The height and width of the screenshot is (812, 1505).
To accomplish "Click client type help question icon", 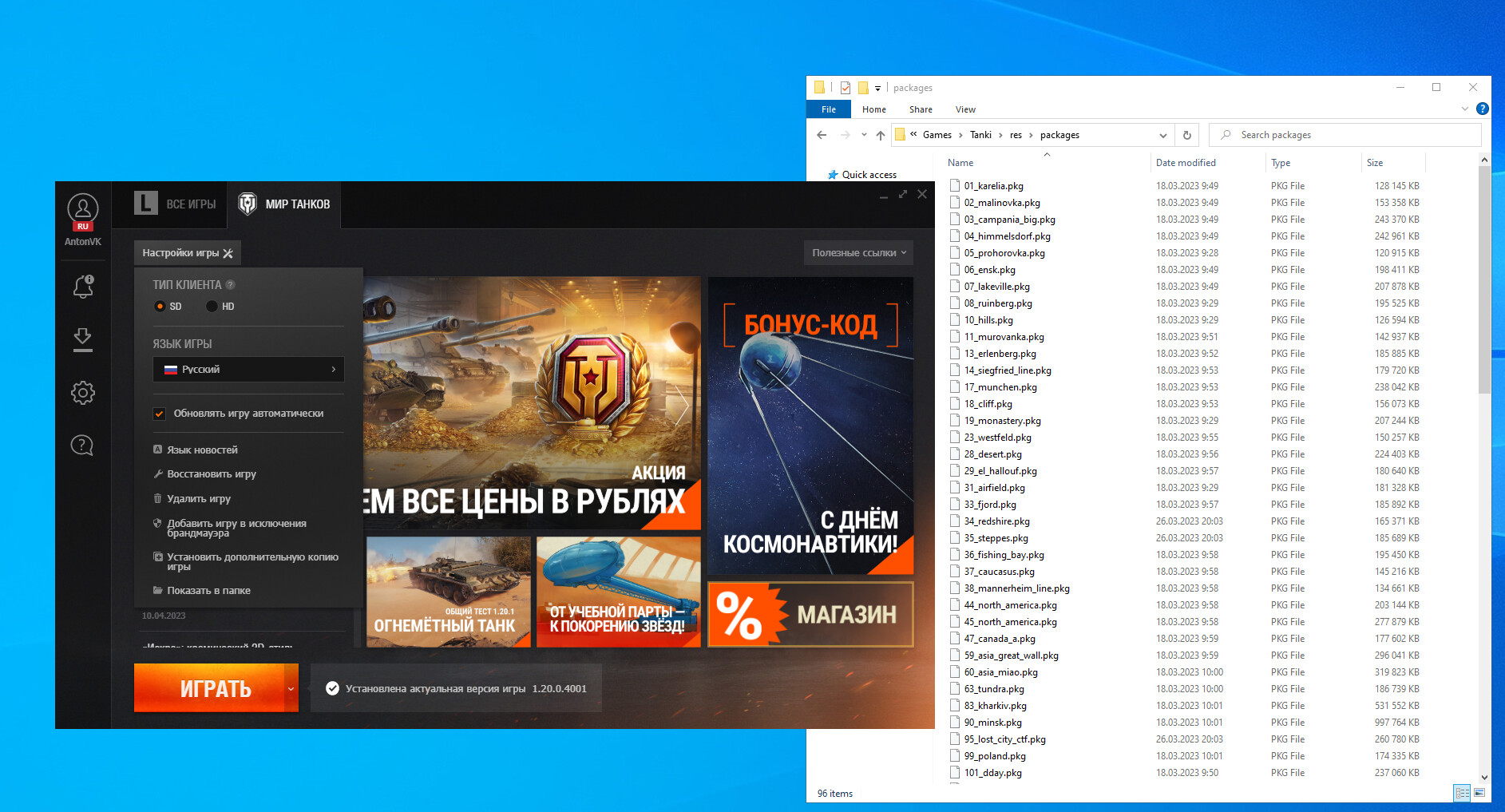I will click(230, 285).
